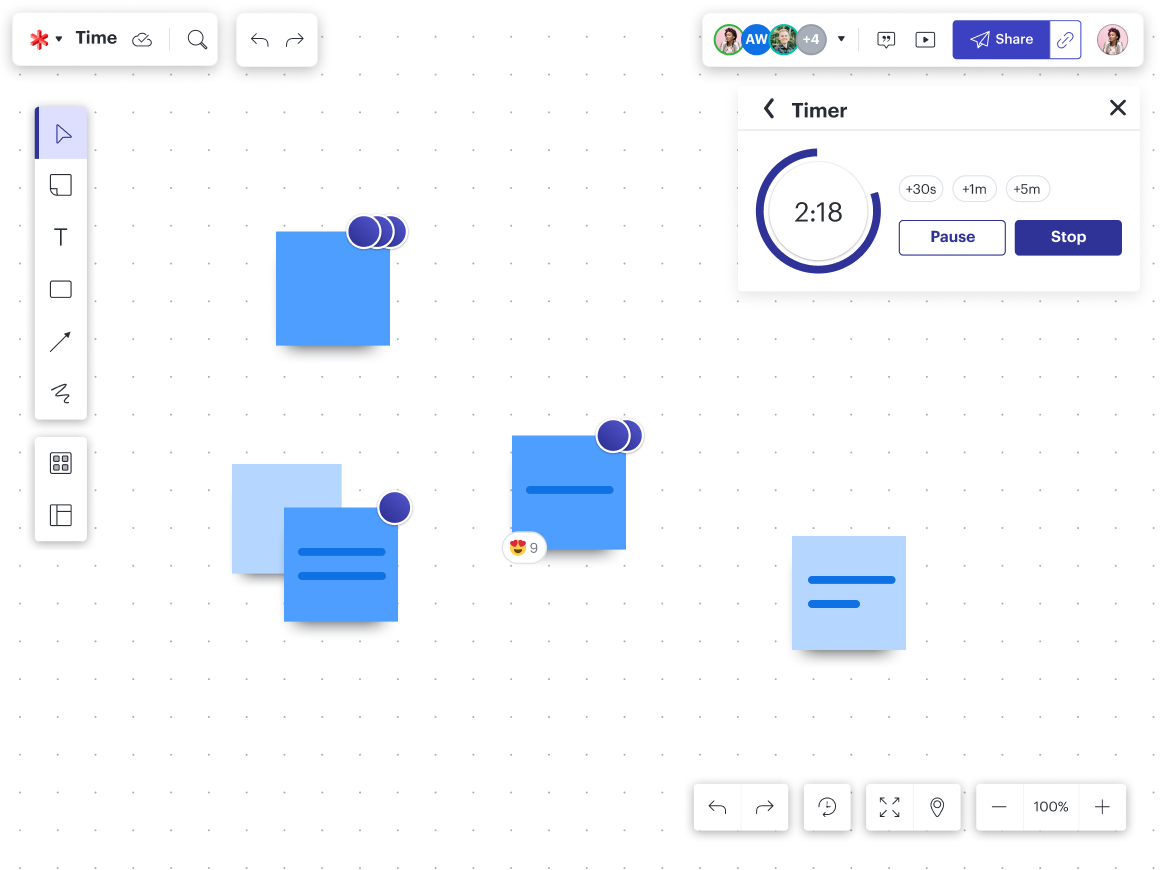
Task: Open version history clock icon
Action: coord(827,807)
